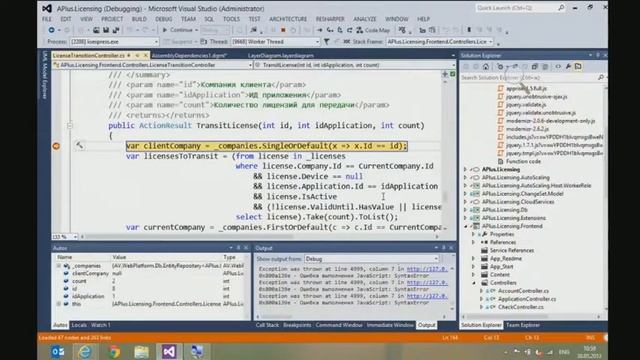Select jquery.validate.js in Solution Explorer
This screenshot has width=640, height=360.
[x=526, y=105]
